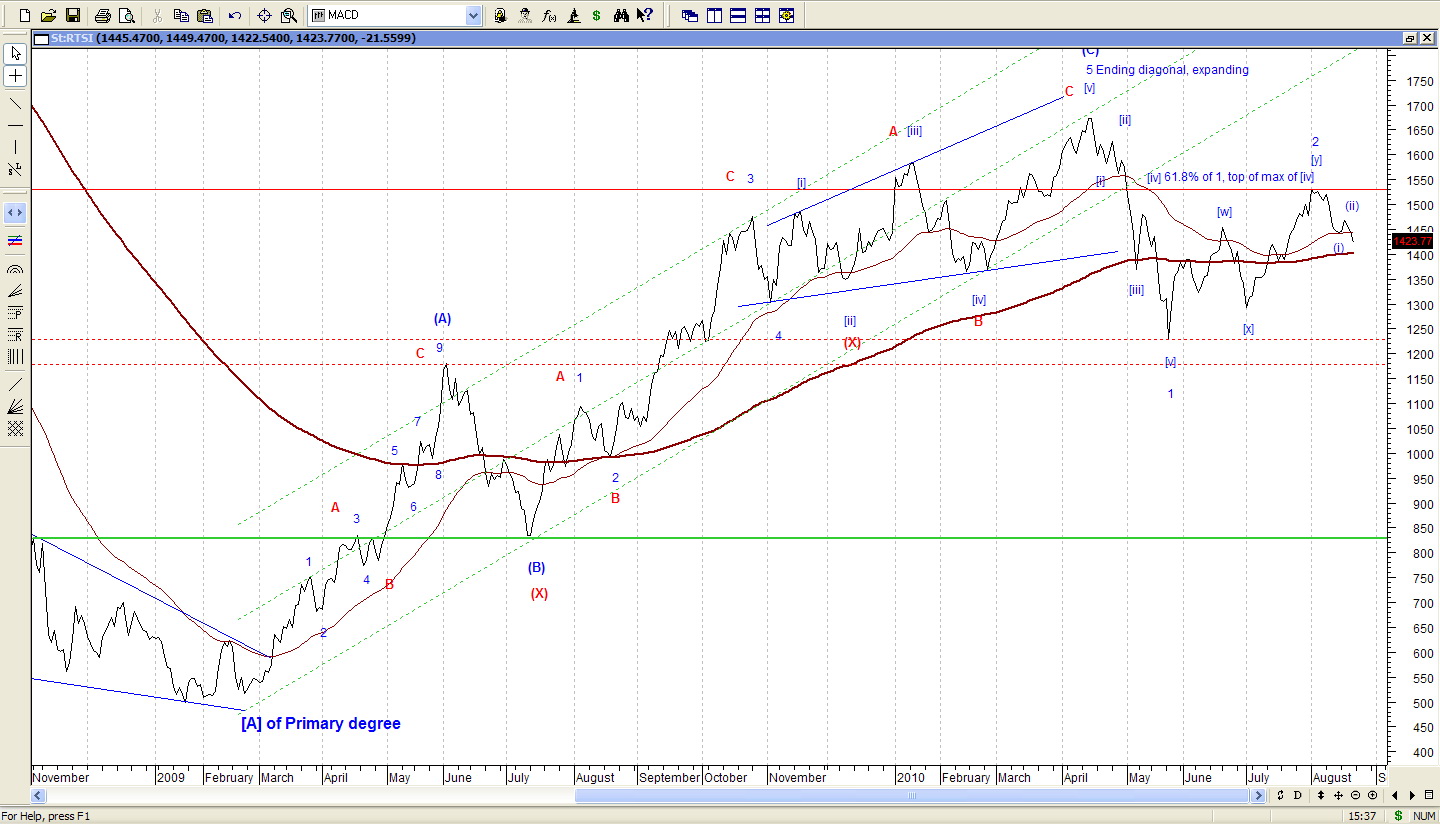
Task: Open the System Tester microscope icon
Action: click(573, 15)
